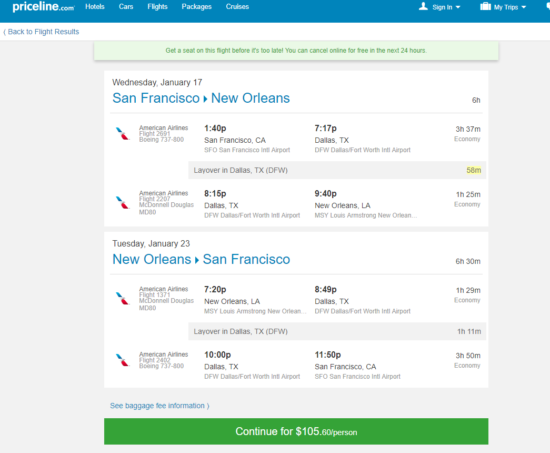The height and width of the screenshot is (453, 550).
Task: Open the Packages menu item
Action: tap(196, 7)
